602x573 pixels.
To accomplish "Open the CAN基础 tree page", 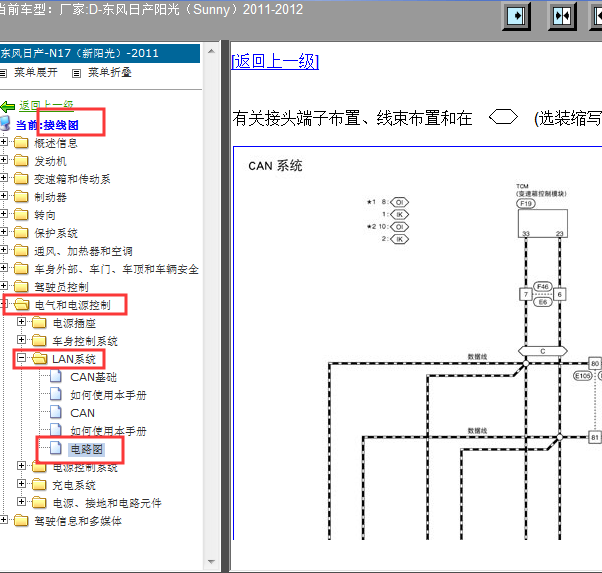I will [93, 377].
